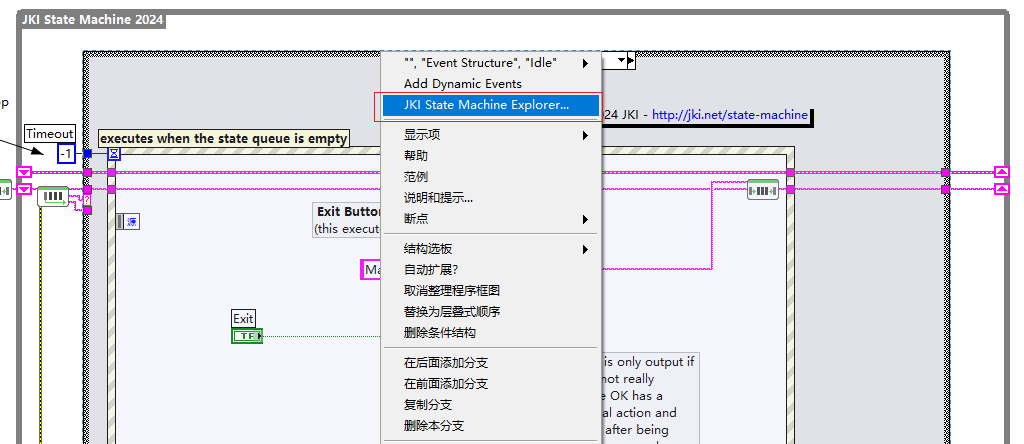
Task: Select Add Dynamic Events menu item
Action: pos(490,84)
